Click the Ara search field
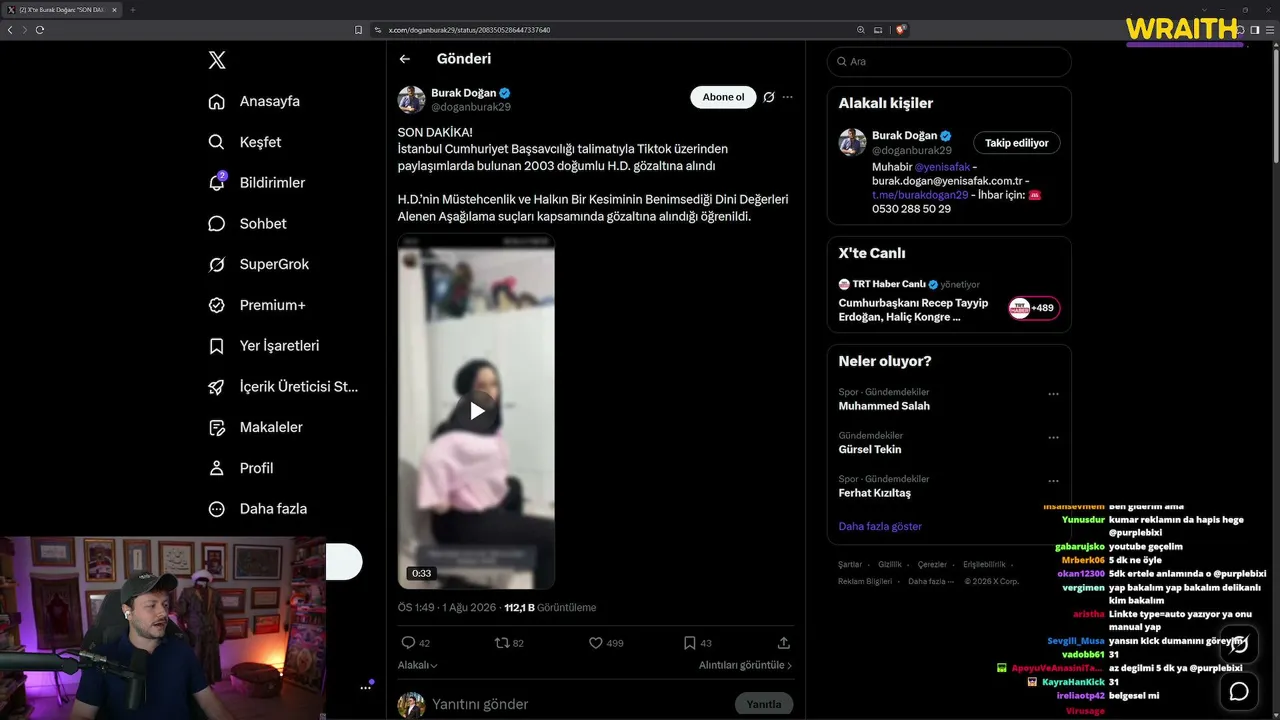Screen dimensions: 1280x720 pos(949,61)
